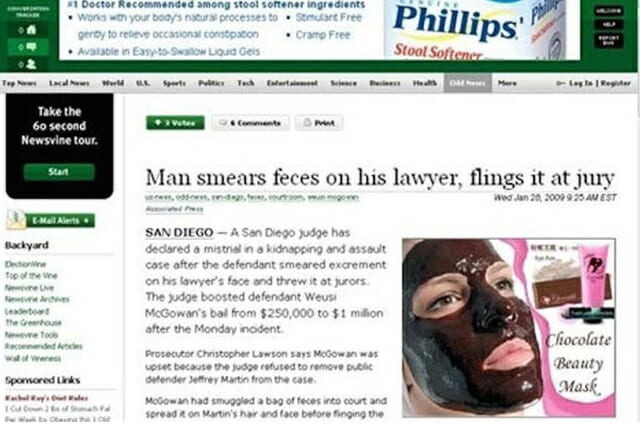Open the comments bubble icon in tracker

pos(31,47)
